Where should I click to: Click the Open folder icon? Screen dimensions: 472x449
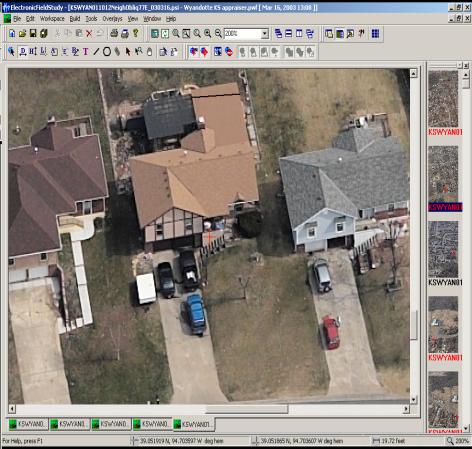[22, 33]
